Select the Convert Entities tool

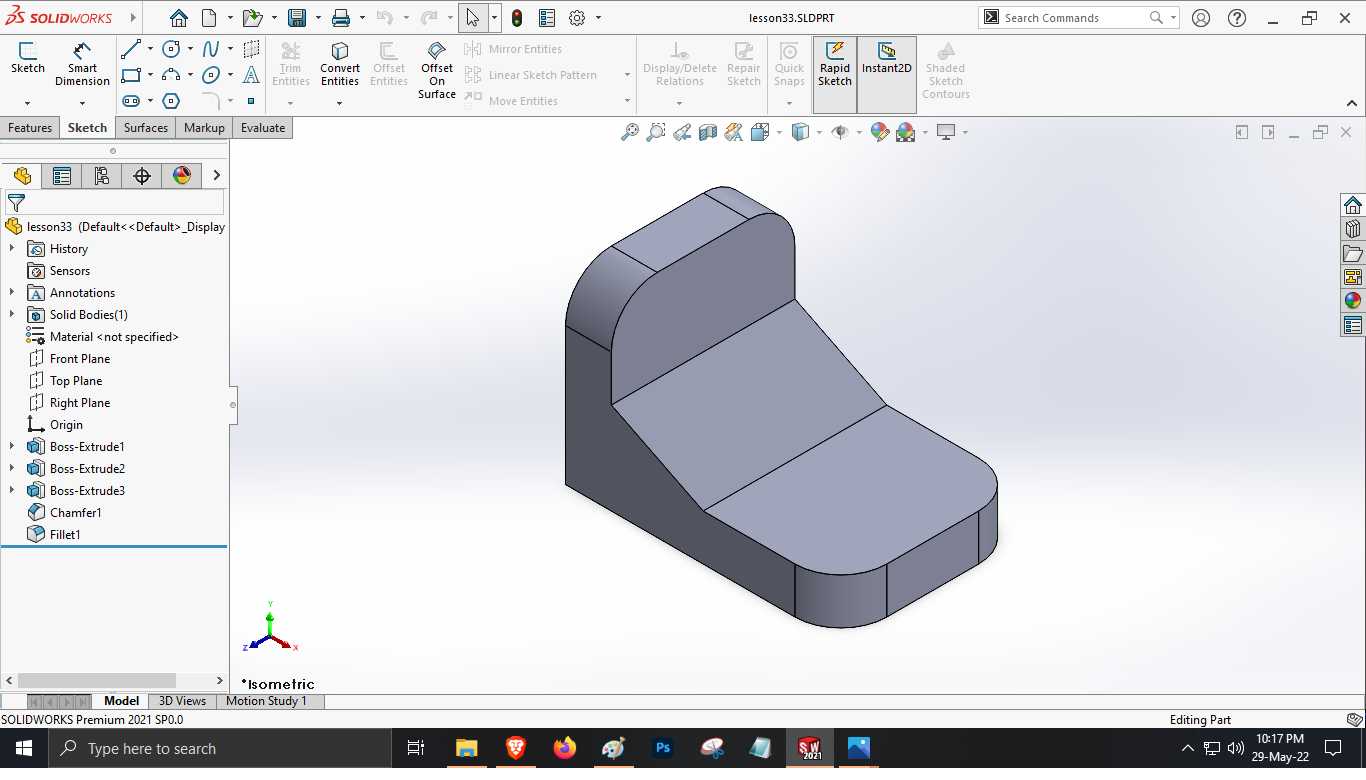pyautogui.click(x=340, y=63)
